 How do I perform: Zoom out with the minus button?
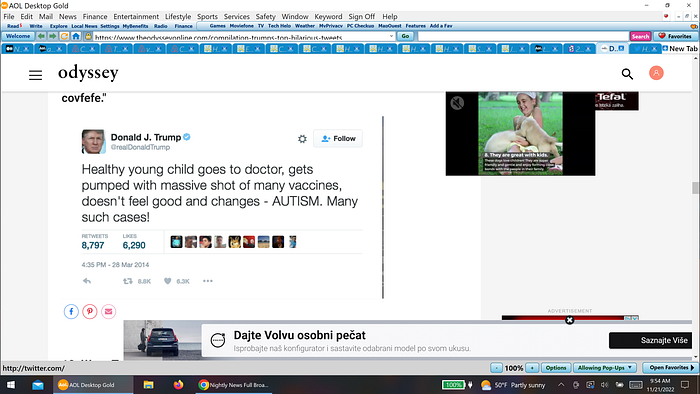point(496,368)
